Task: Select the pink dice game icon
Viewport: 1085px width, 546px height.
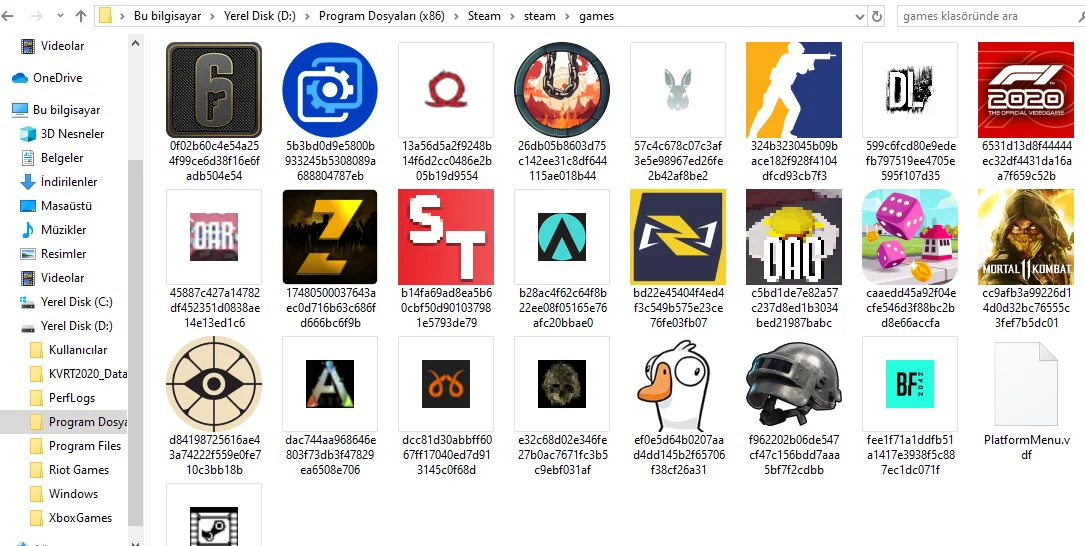Action: point(910,237)
